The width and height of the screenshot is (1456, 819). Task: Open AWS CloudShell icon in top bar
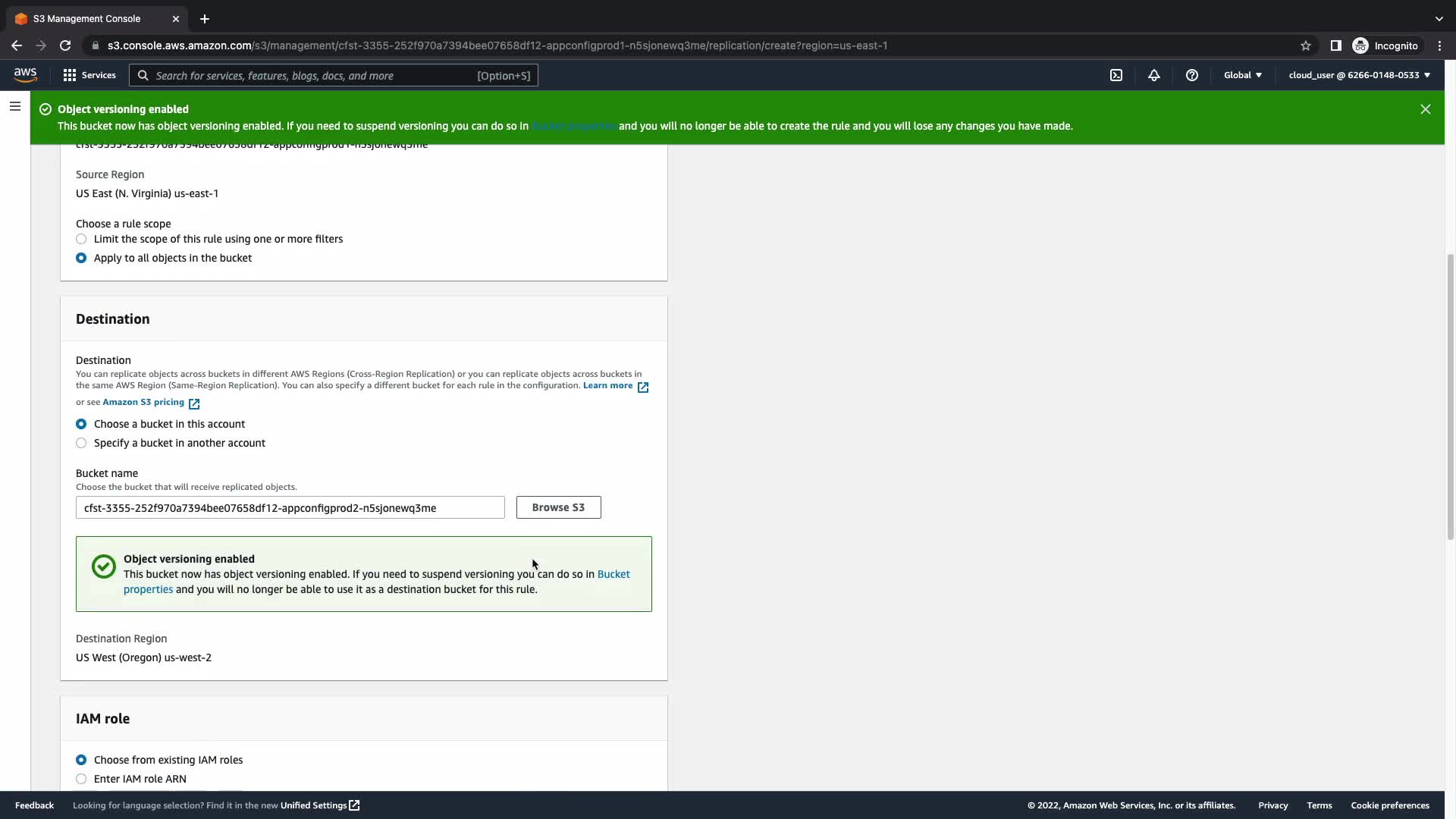click(x=1116, y=75)
